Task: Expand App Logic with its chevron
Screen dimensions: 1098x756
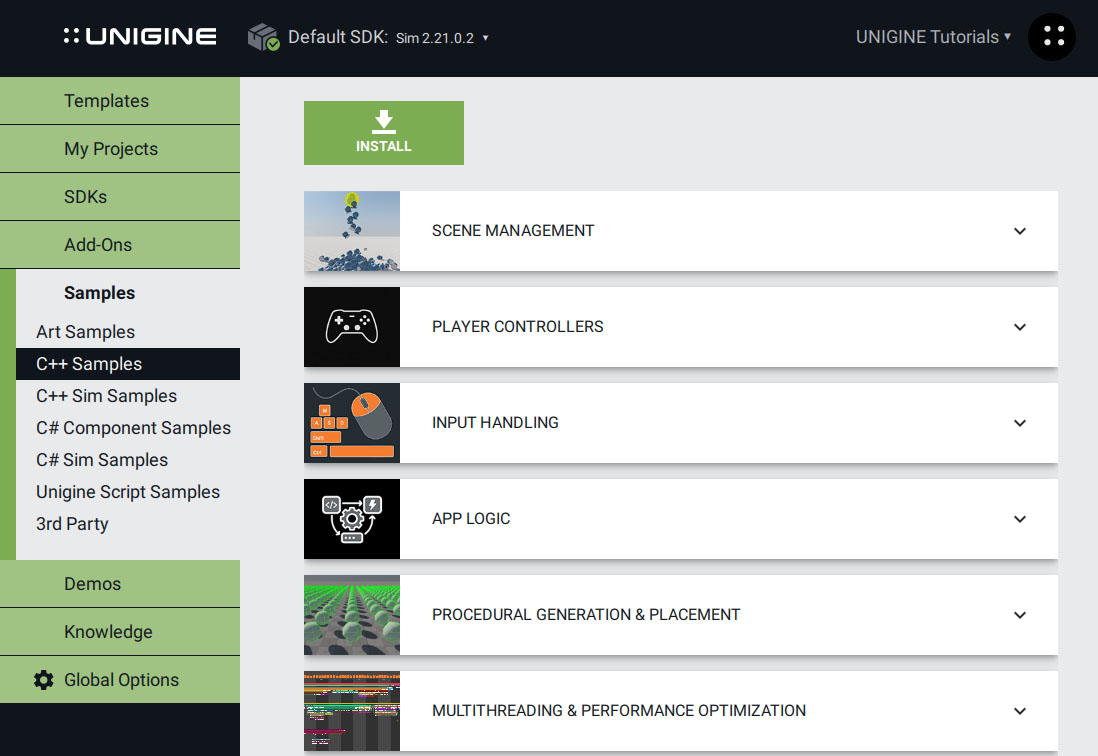Action: pyautogui.click(x=1020, y=519)
